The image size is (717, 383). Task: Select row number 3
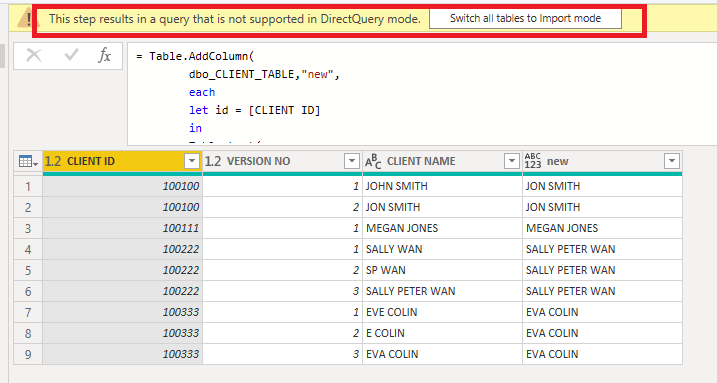point(28,229)
